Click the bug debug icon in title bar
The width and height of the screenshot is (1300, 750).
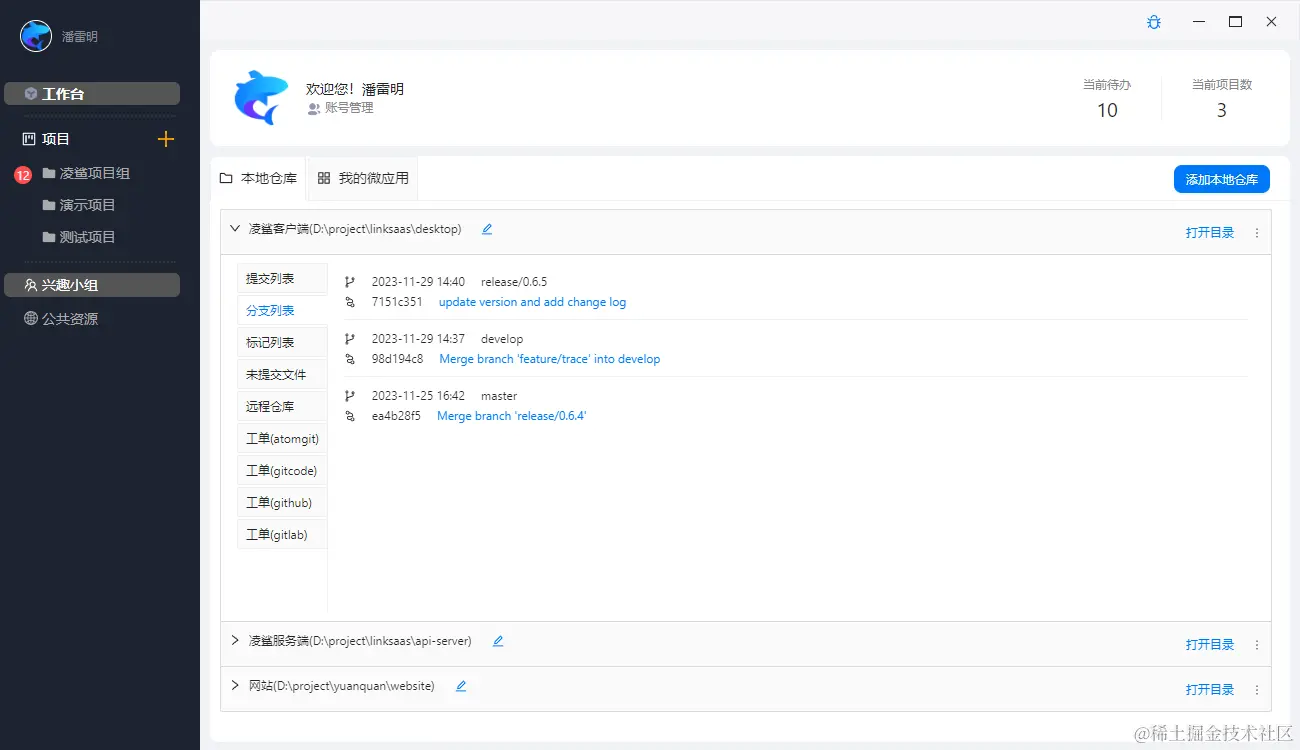point(1154,22)
